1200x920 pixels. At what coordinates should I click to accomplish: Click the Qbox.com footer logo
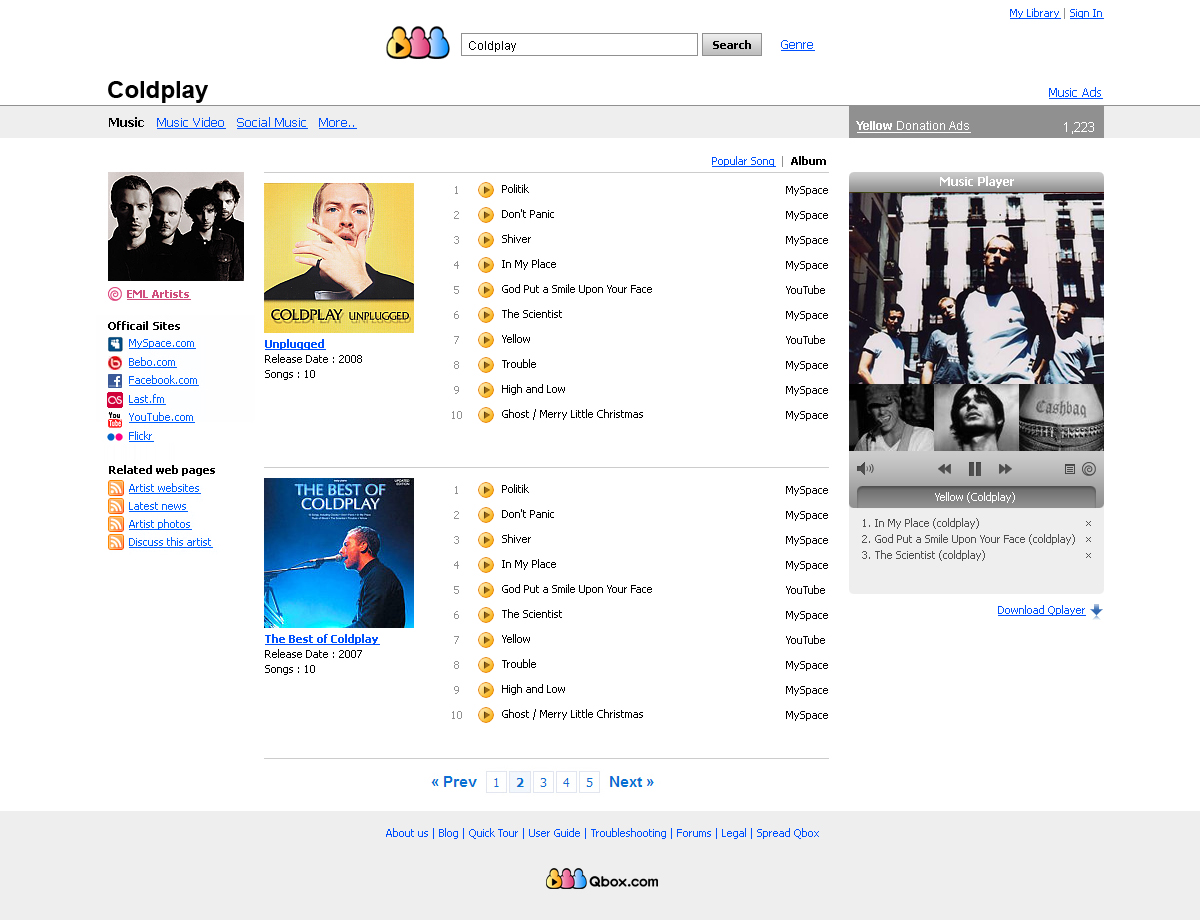pos(602,880)
